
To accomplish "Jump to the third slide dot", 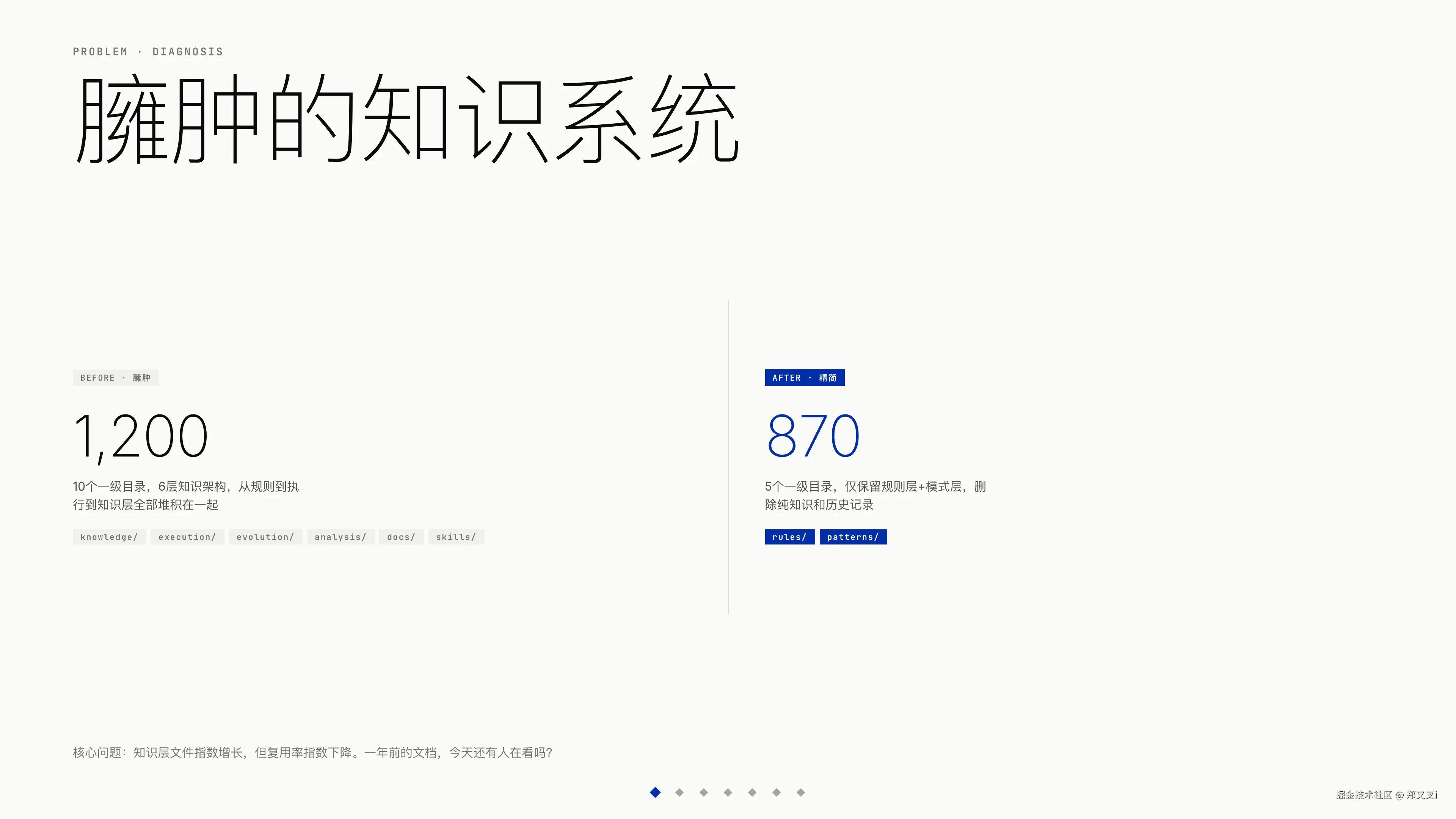I will 704,792.
